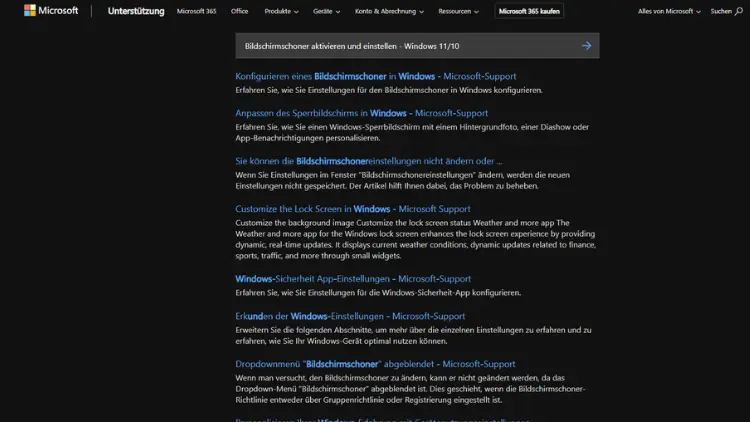Open the Microsoft 365 menu item
The height and width of the screenshot is (422, 750).
click(197, 11)
